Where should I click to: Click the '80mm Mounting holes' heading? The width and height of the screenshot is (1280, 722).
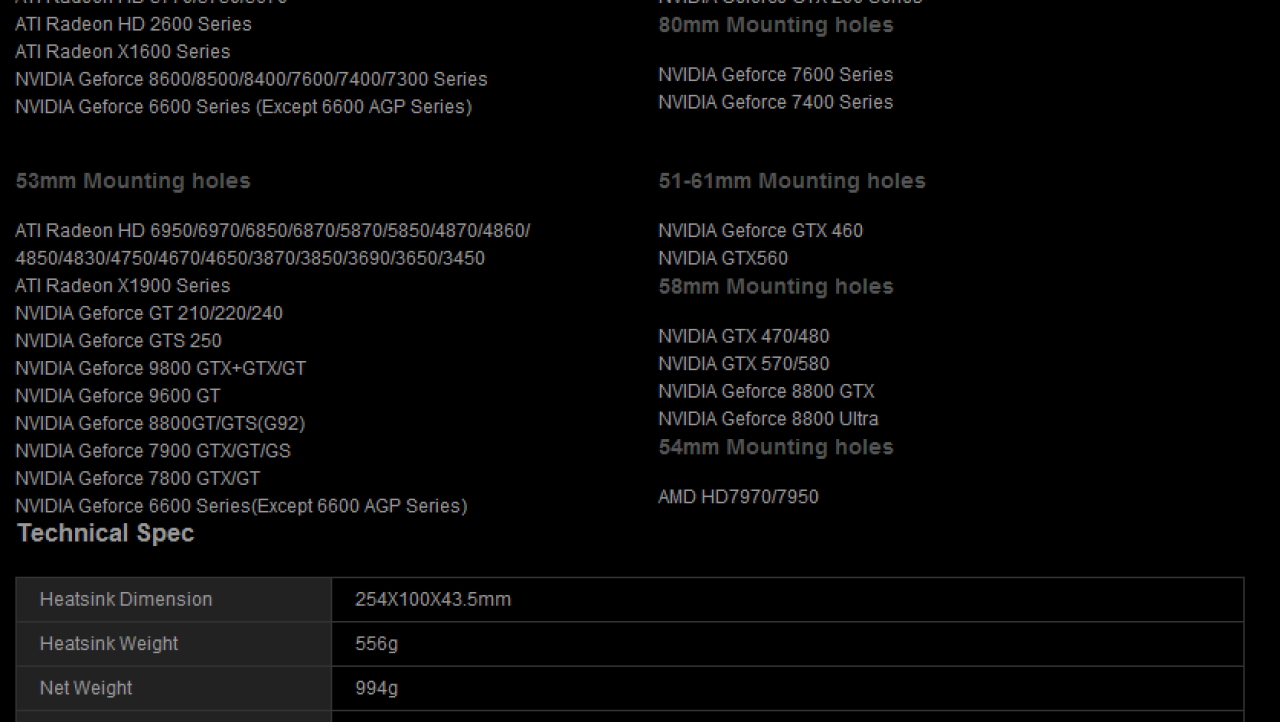click(776, 25)
